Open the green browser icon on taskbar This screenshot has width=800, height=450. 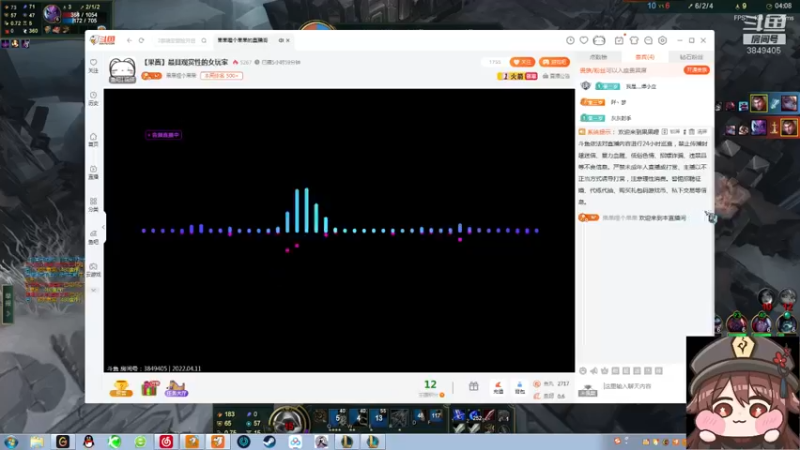140,441
